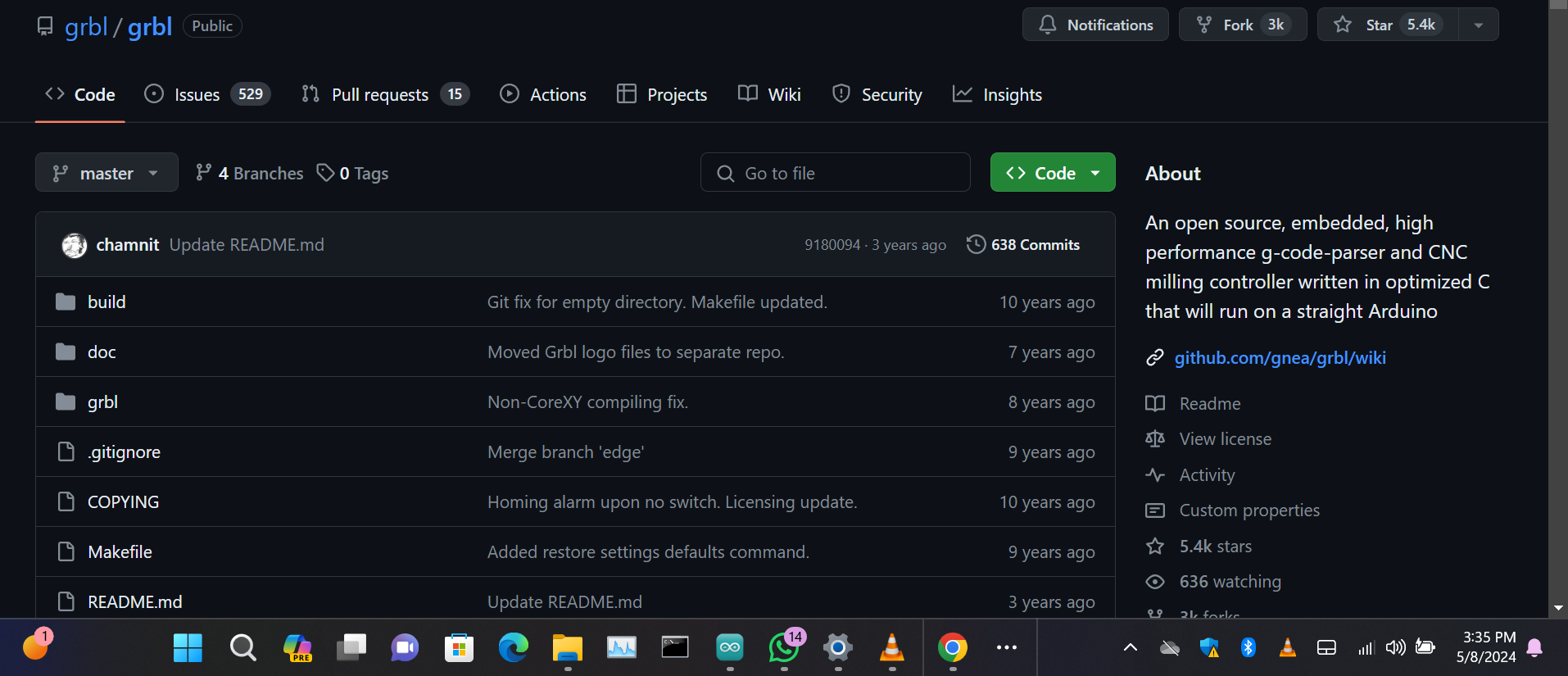1568x676 pixels.
Task: View the Insights tab
Action: (997, 94)
